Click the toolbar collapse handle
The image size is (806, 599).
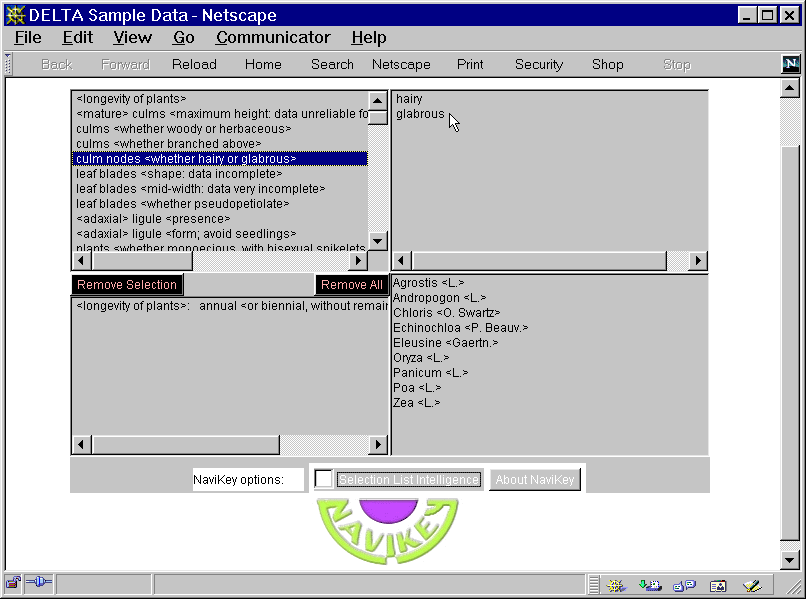[x=8, y=64]
